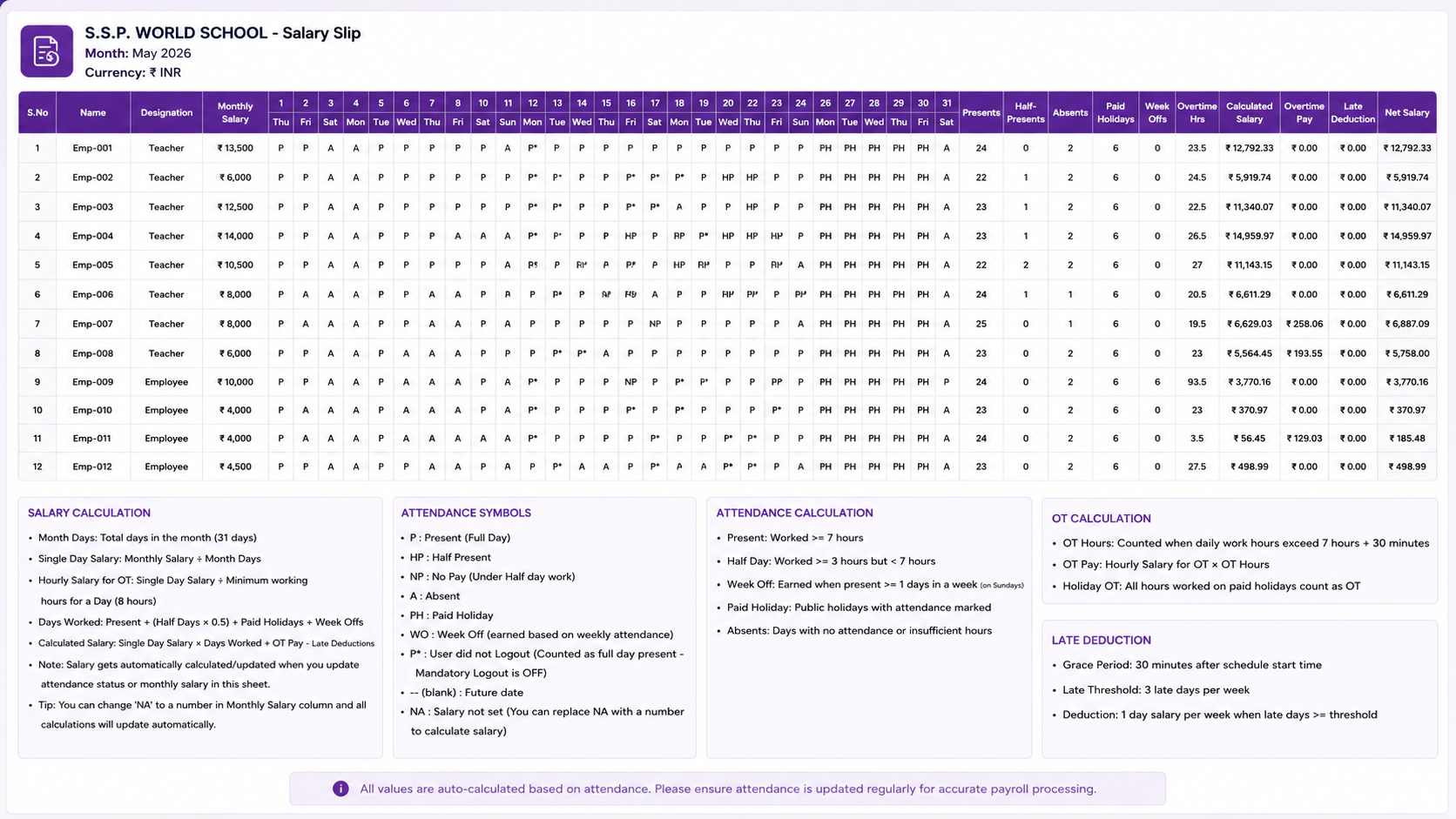Select the 'Emp-011' name cell
Screen dimensions: 1456x819
[x=92, y=439]
